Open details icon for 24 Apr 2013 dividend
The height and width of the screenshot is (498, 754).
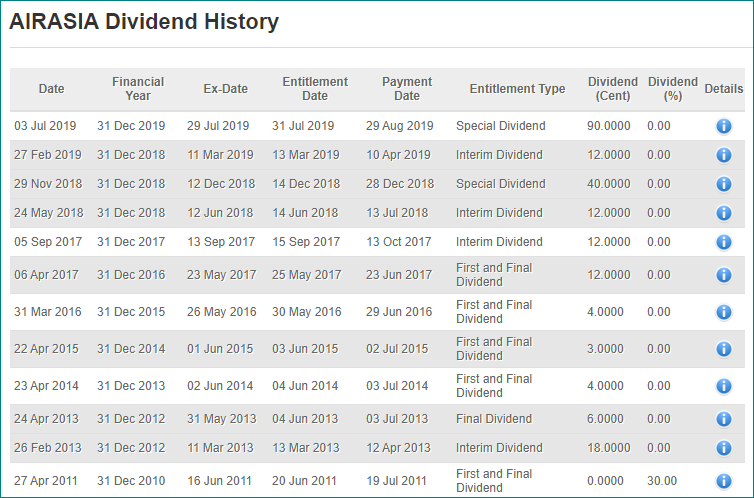click(724, 419)
